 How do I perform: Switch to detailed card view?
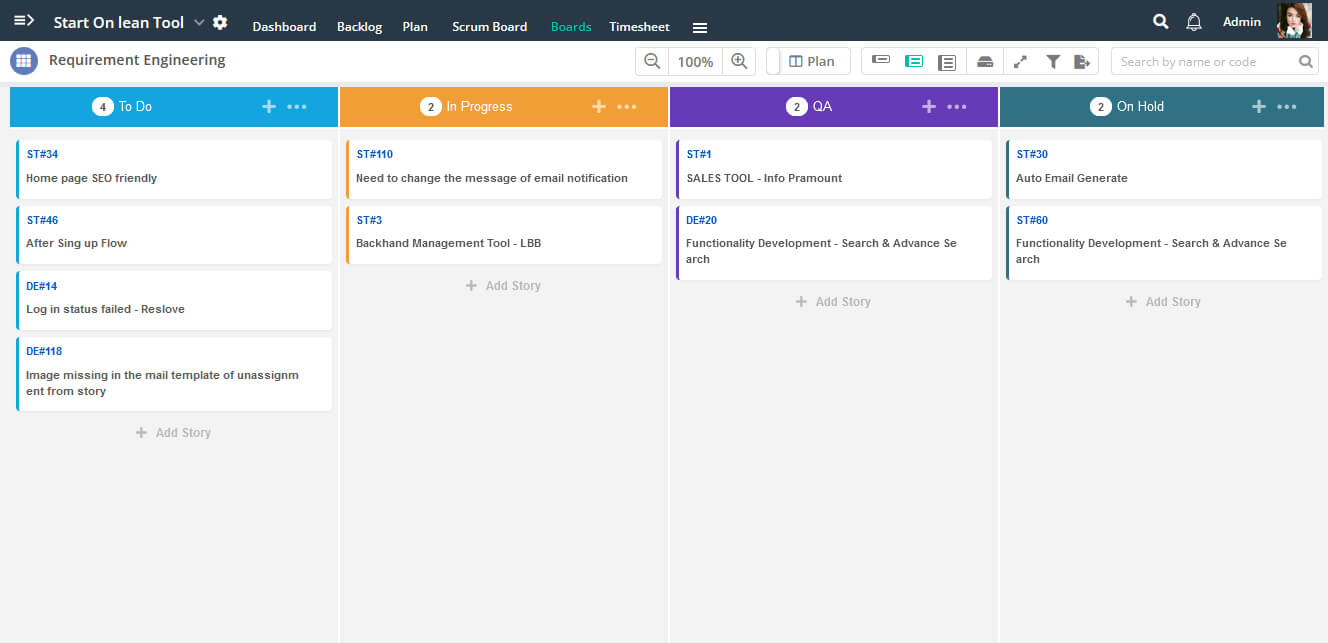[947, 62]
